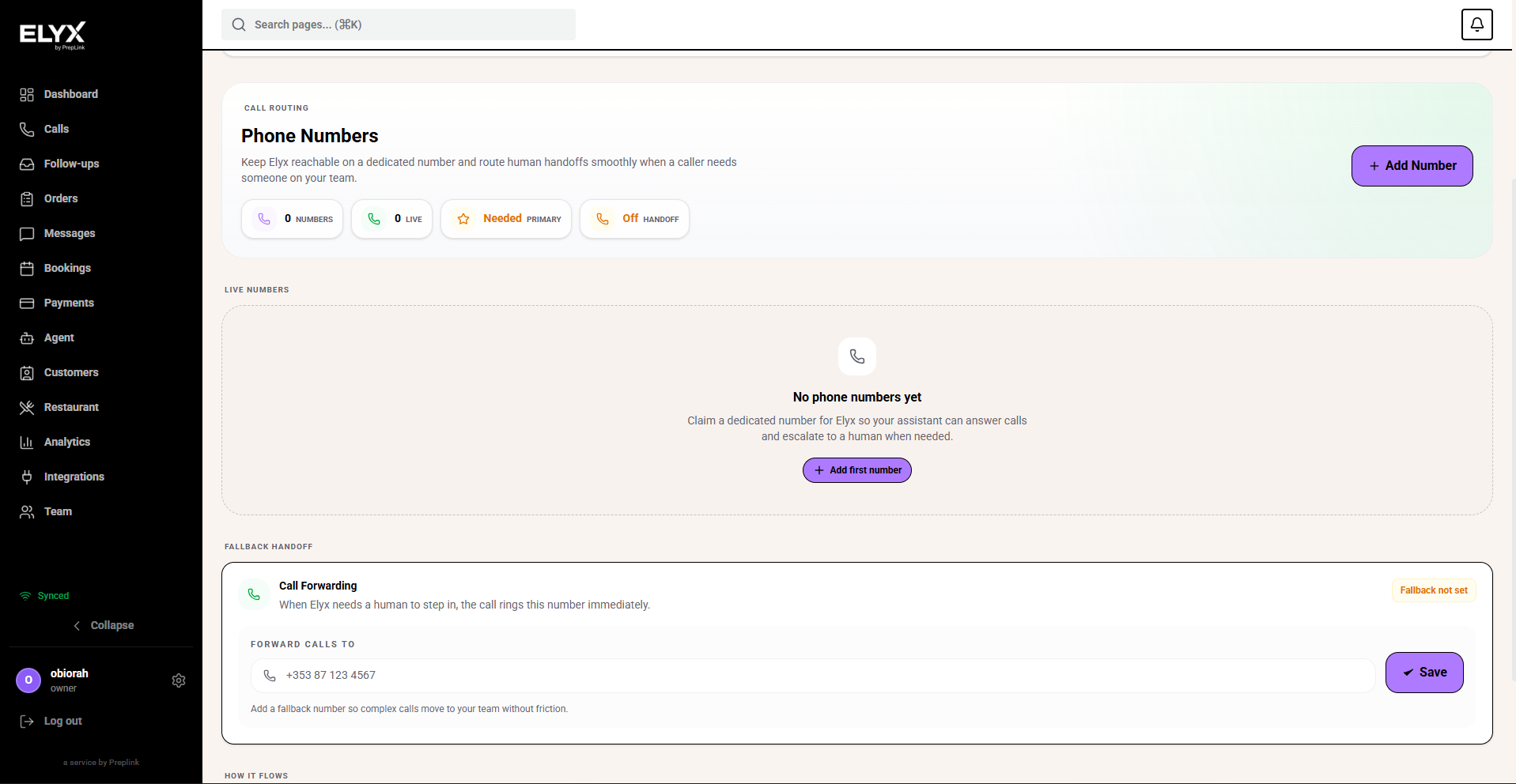
Task: Go to Calls page label
Action: coord(56,129)
